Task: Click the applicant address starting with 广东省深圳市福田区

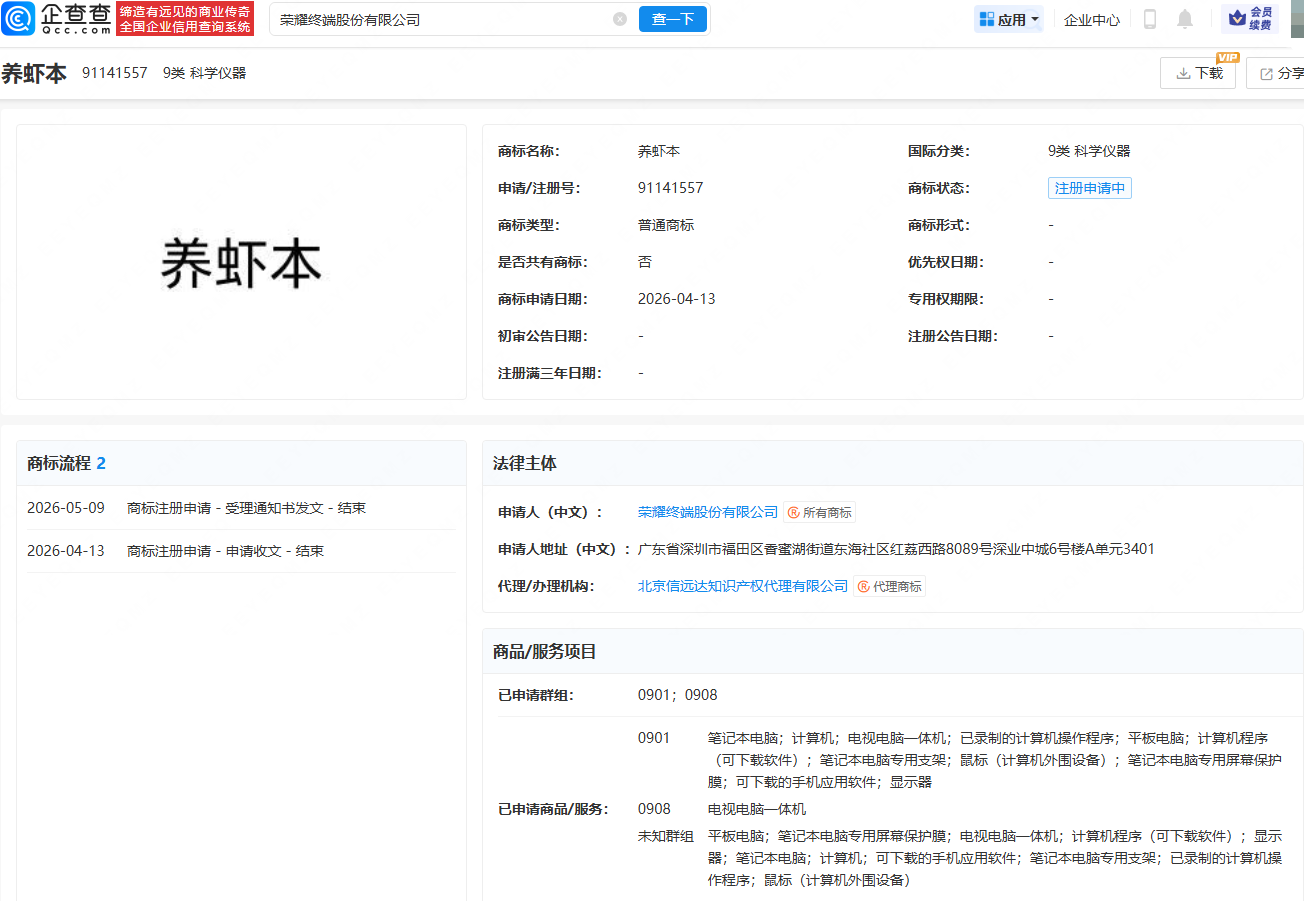Action: pyautogui.click(x=896, y=549)
